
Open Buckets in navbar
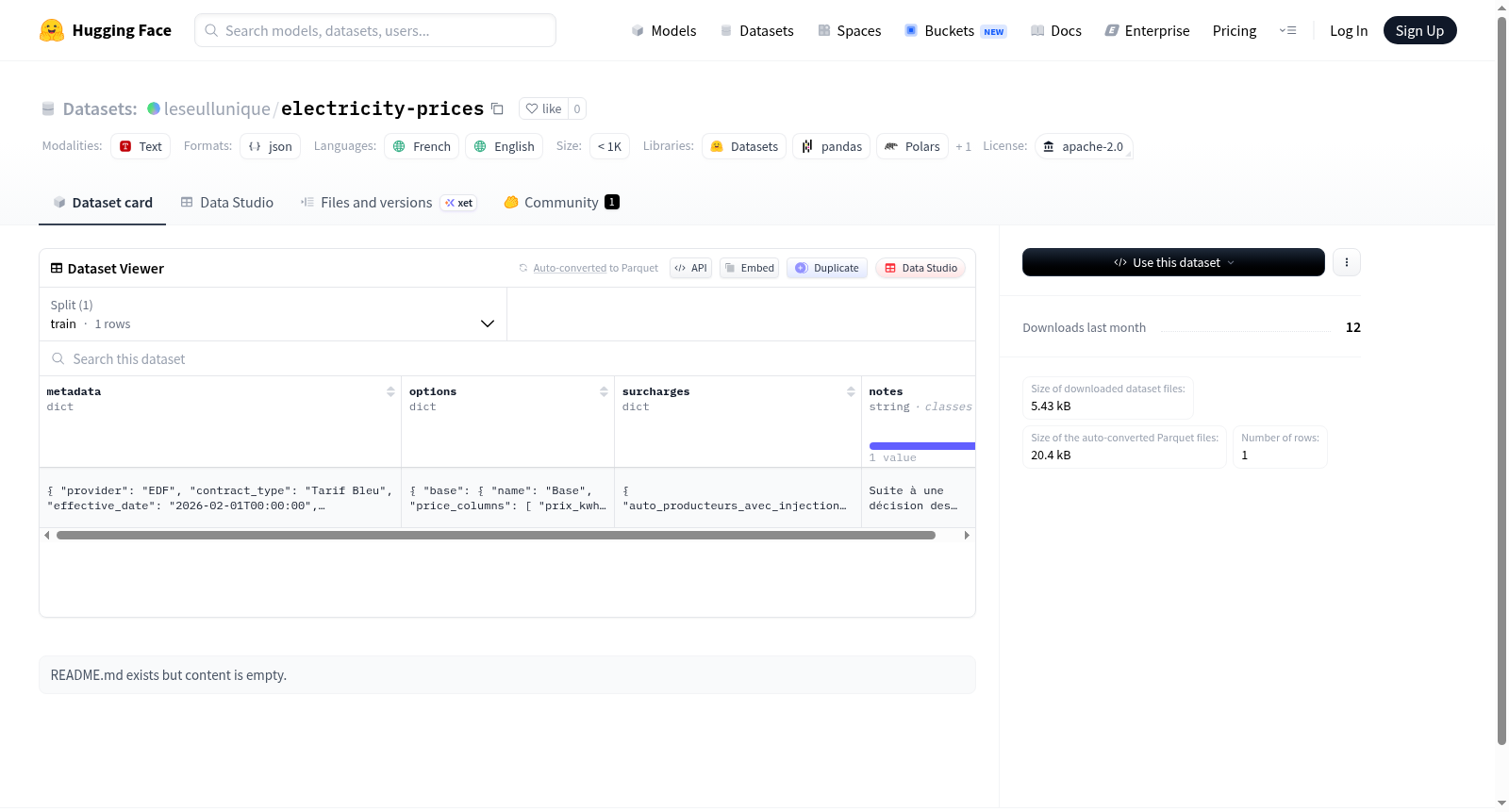pyautogui.click(x=954, y=30)
